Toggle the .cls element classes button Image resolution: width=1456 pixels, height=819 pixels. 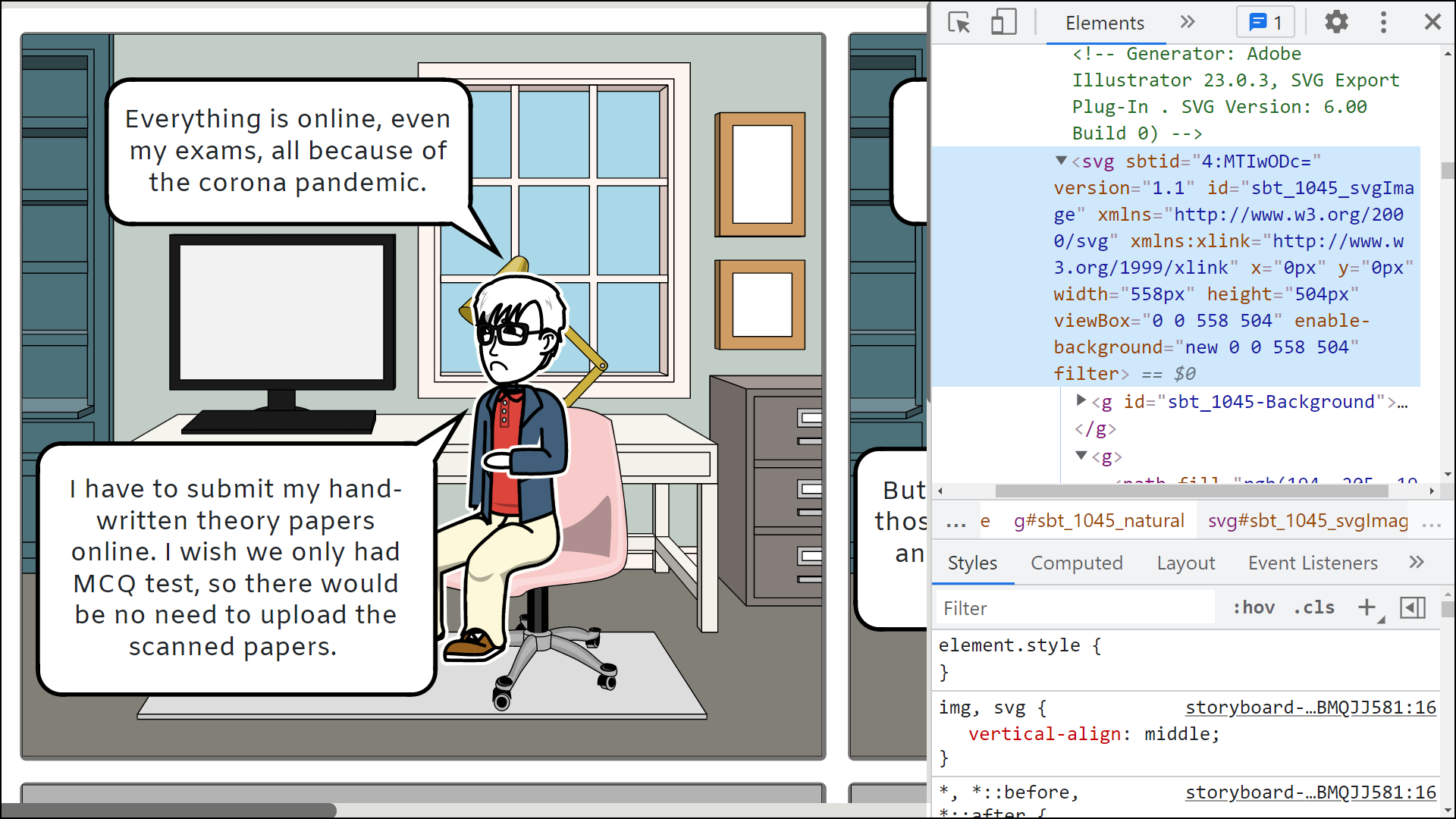[x=1313, y=607]
